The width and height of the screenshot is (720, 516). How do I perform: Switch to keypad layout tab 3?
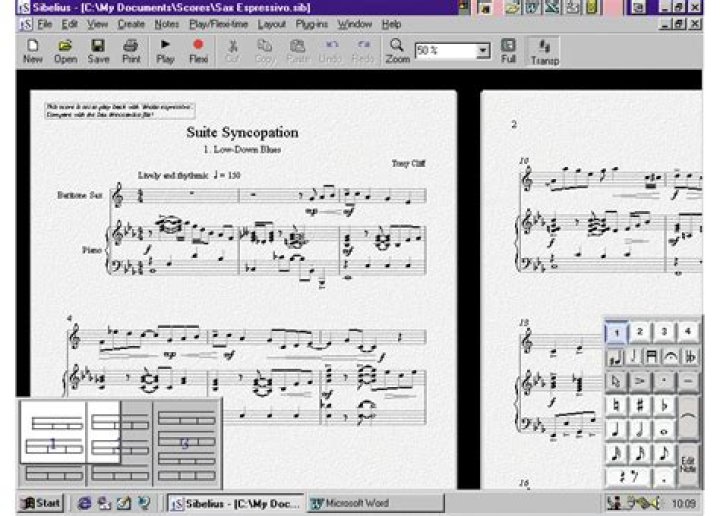[x=664, y=331]
